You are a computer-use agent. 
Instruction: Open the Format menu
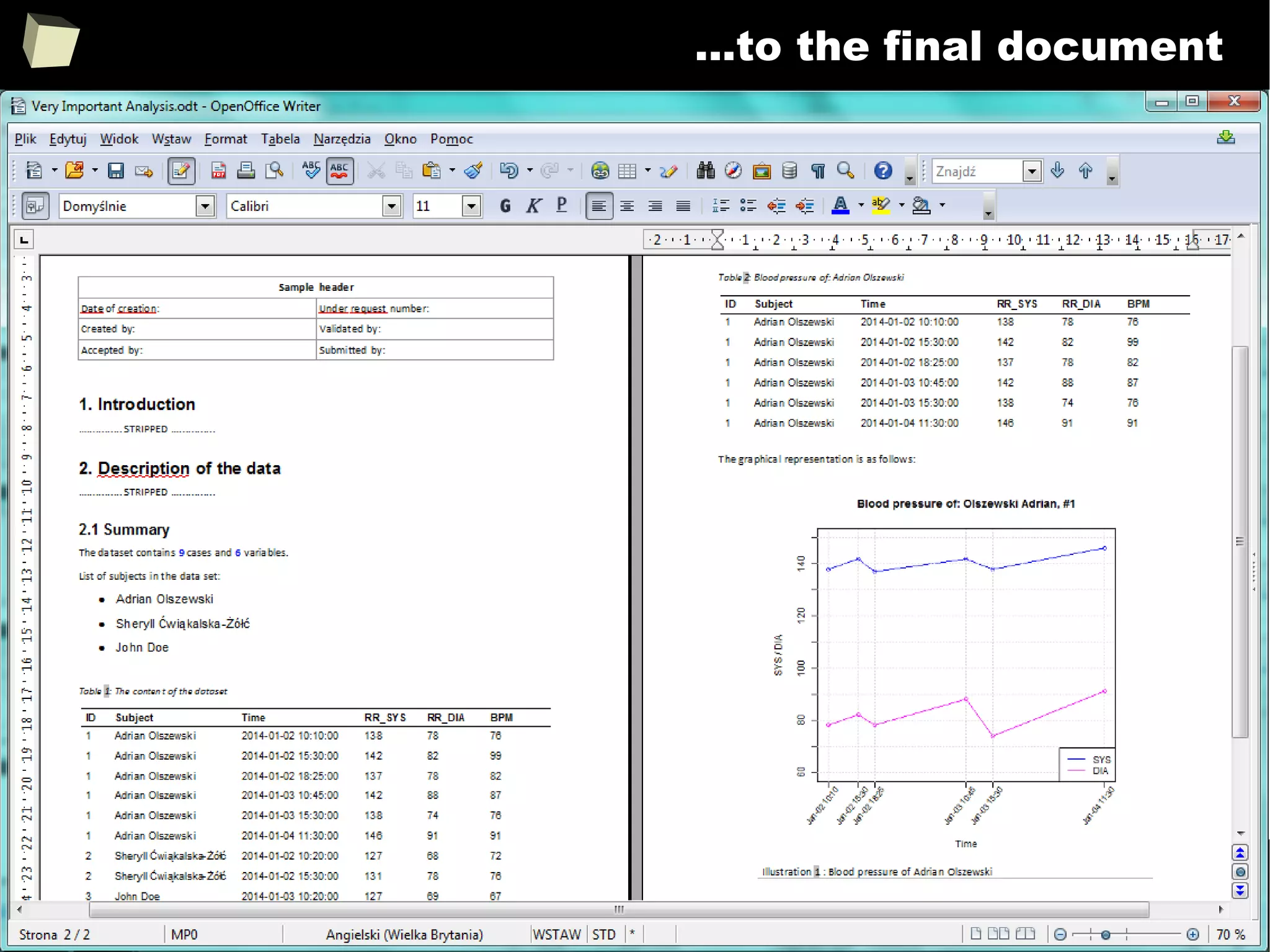point(226,139)
